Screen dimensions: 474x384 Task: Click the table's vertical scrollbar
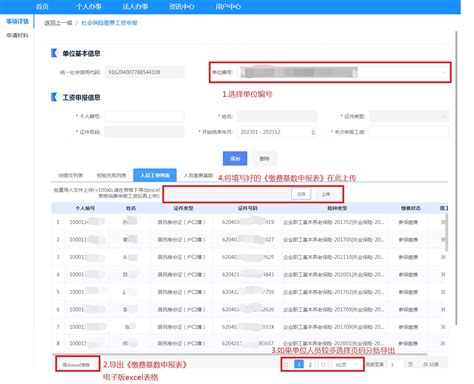[447, 233]
